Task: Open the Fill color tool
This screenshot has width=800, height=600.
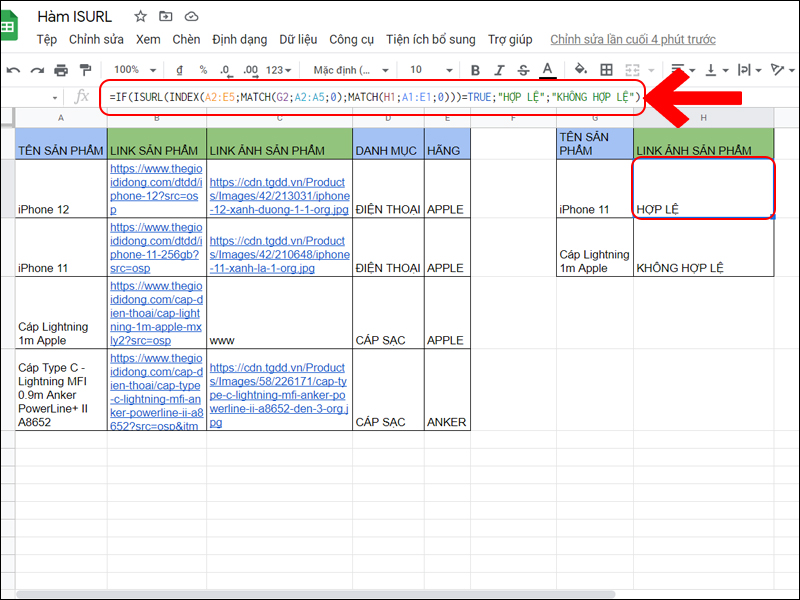Action: pyautogui.click(x=579, y=70)
